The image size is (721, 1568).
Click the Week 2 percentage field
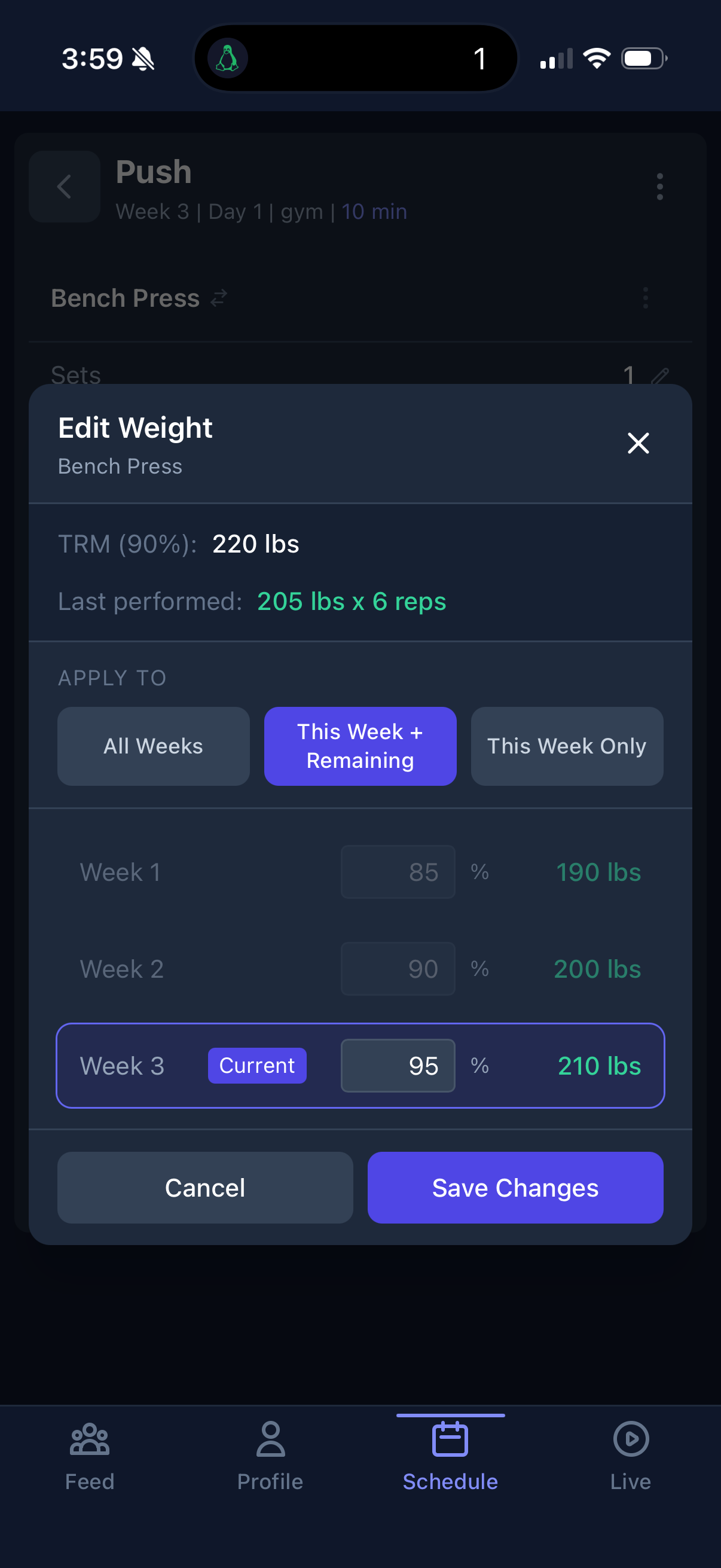click(398, 968)
